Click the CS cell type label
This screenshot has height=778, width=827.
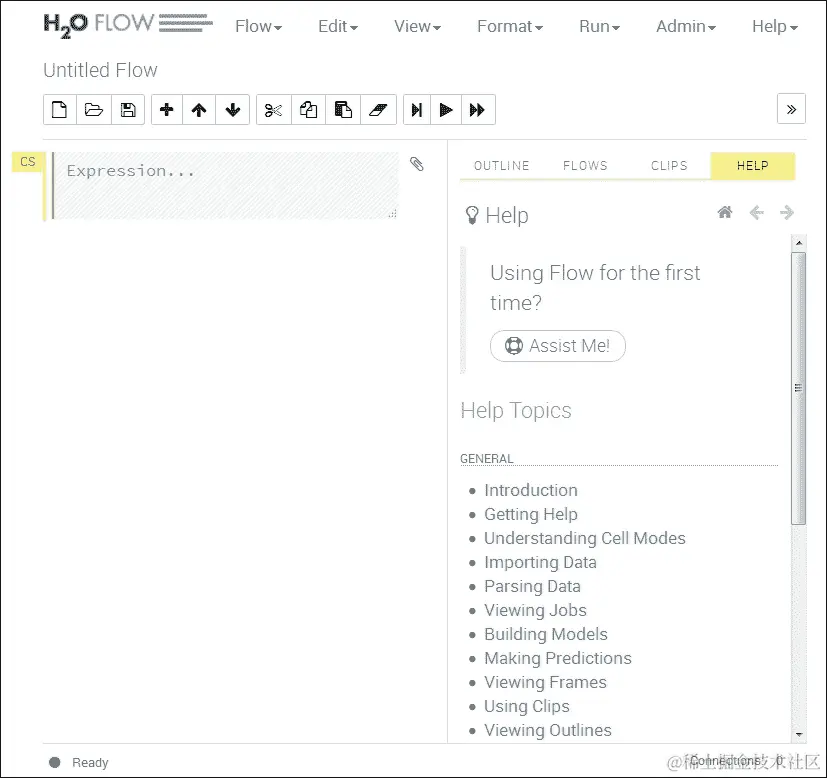(27, 161)
